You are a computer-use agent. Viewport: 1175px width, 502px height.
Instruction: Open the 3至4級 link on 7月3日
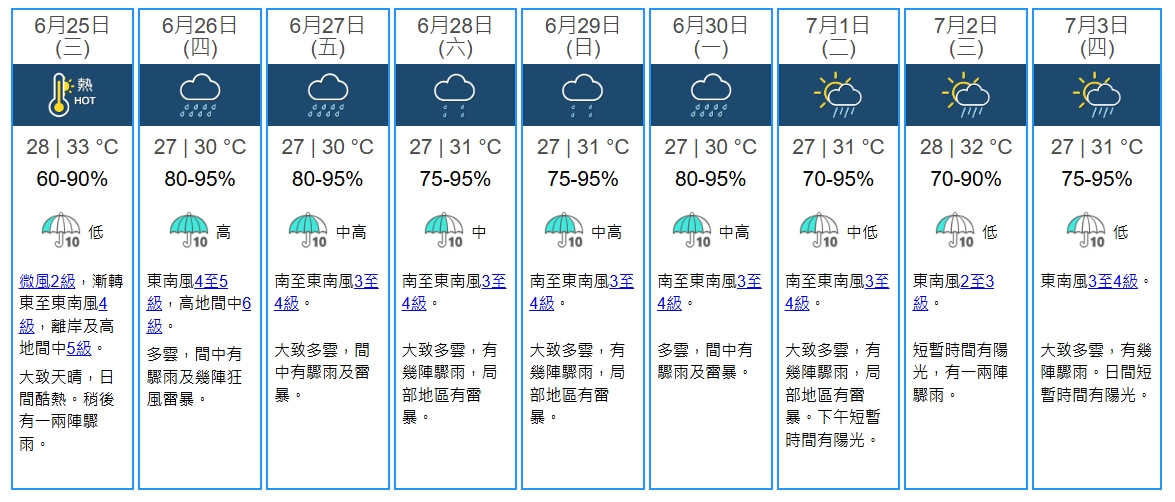pyautogui.click(x=1112, y=282)
